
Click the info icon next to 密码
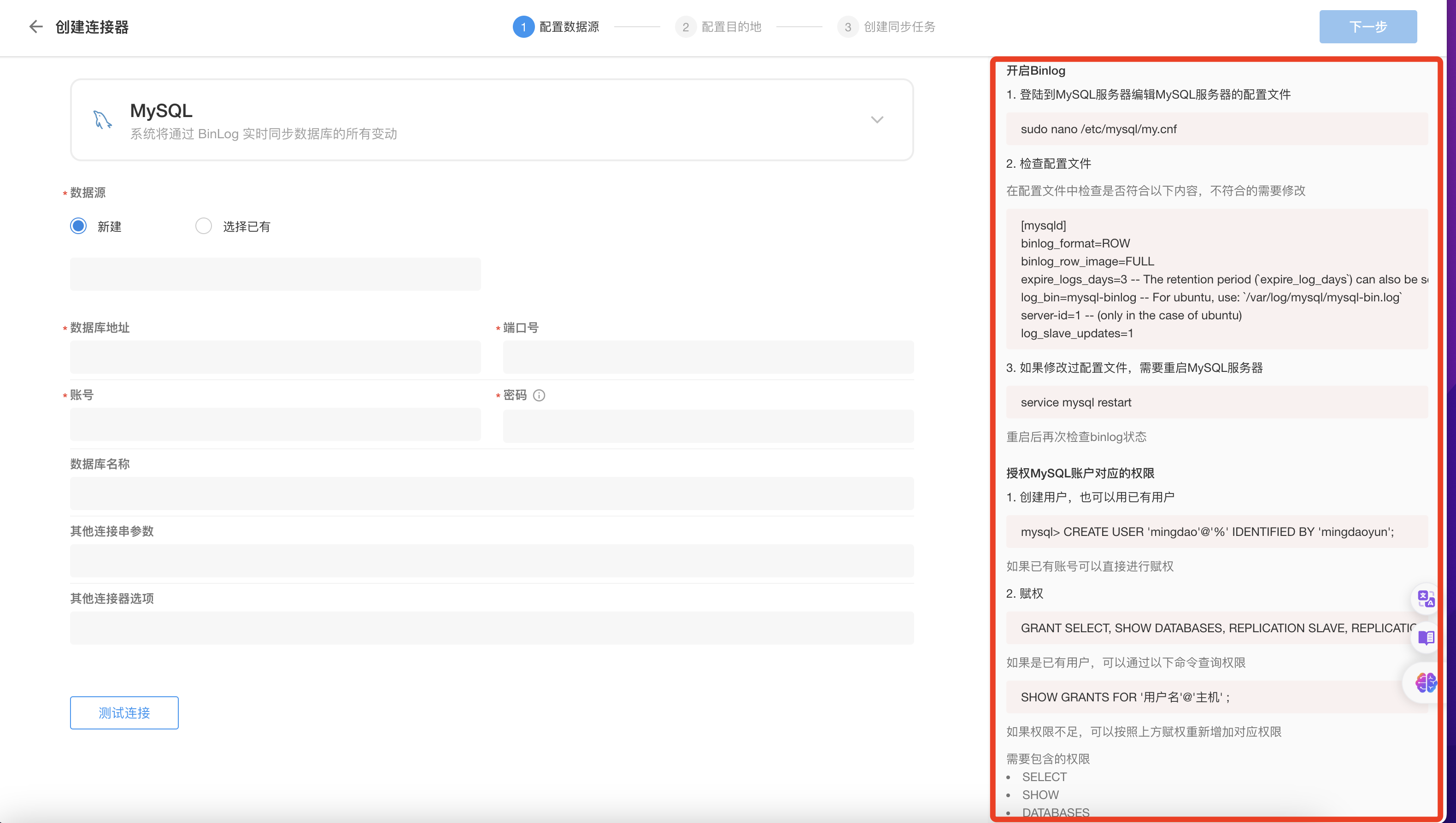539,395
